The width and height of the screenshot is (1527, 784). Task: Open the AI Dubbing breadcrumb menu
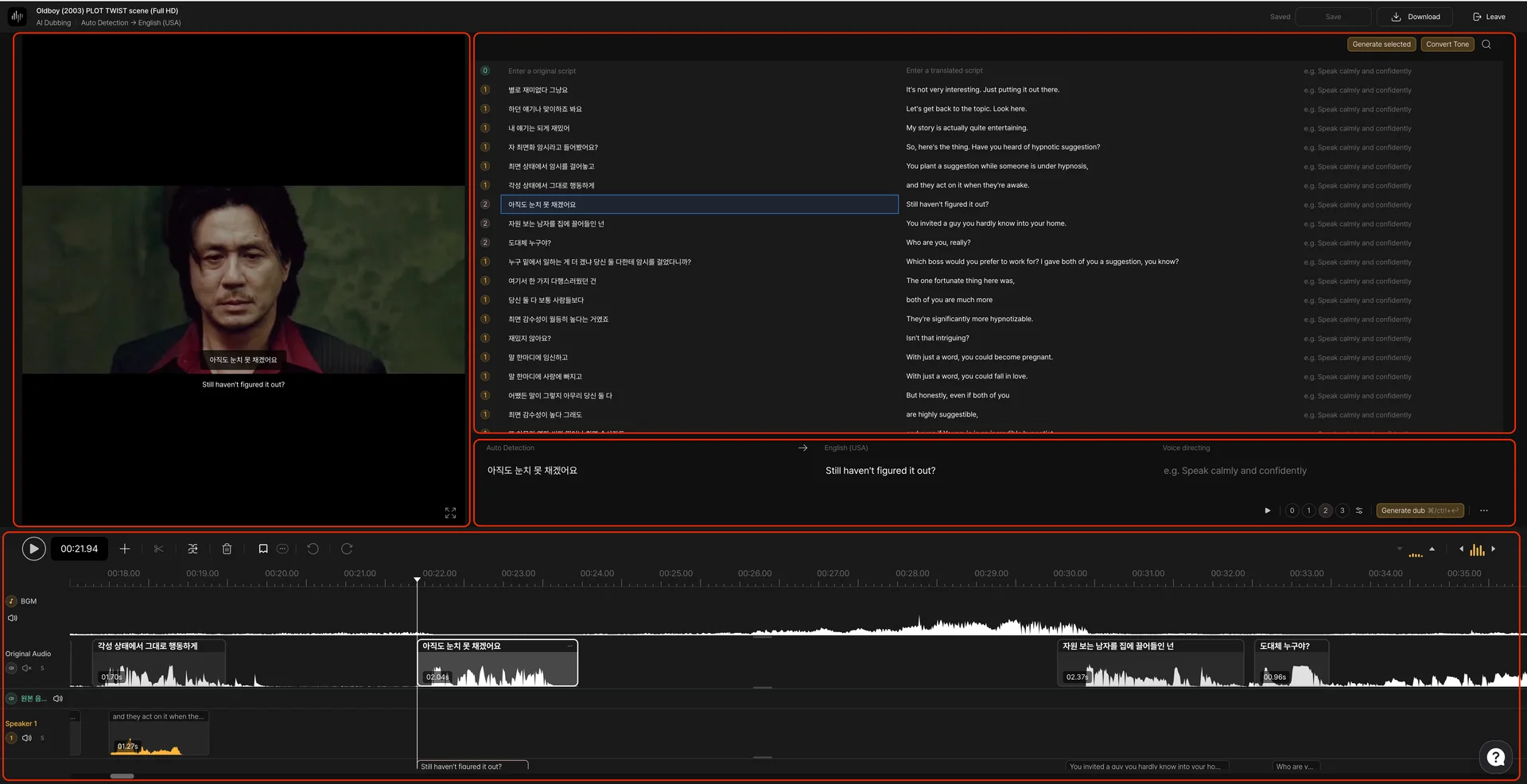coord(53,23)
